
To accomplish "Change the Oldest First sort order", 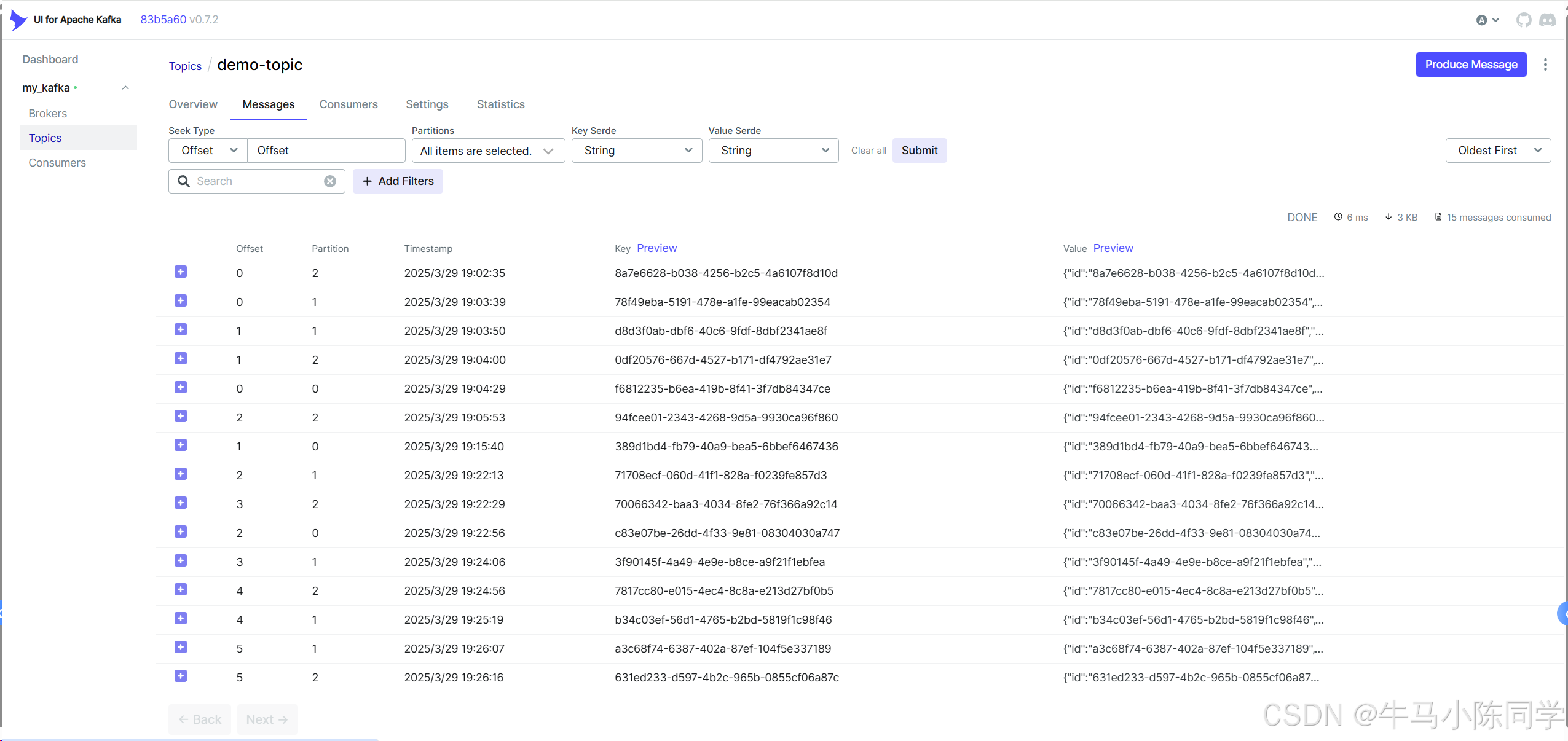I will (x=1497, y=151).
